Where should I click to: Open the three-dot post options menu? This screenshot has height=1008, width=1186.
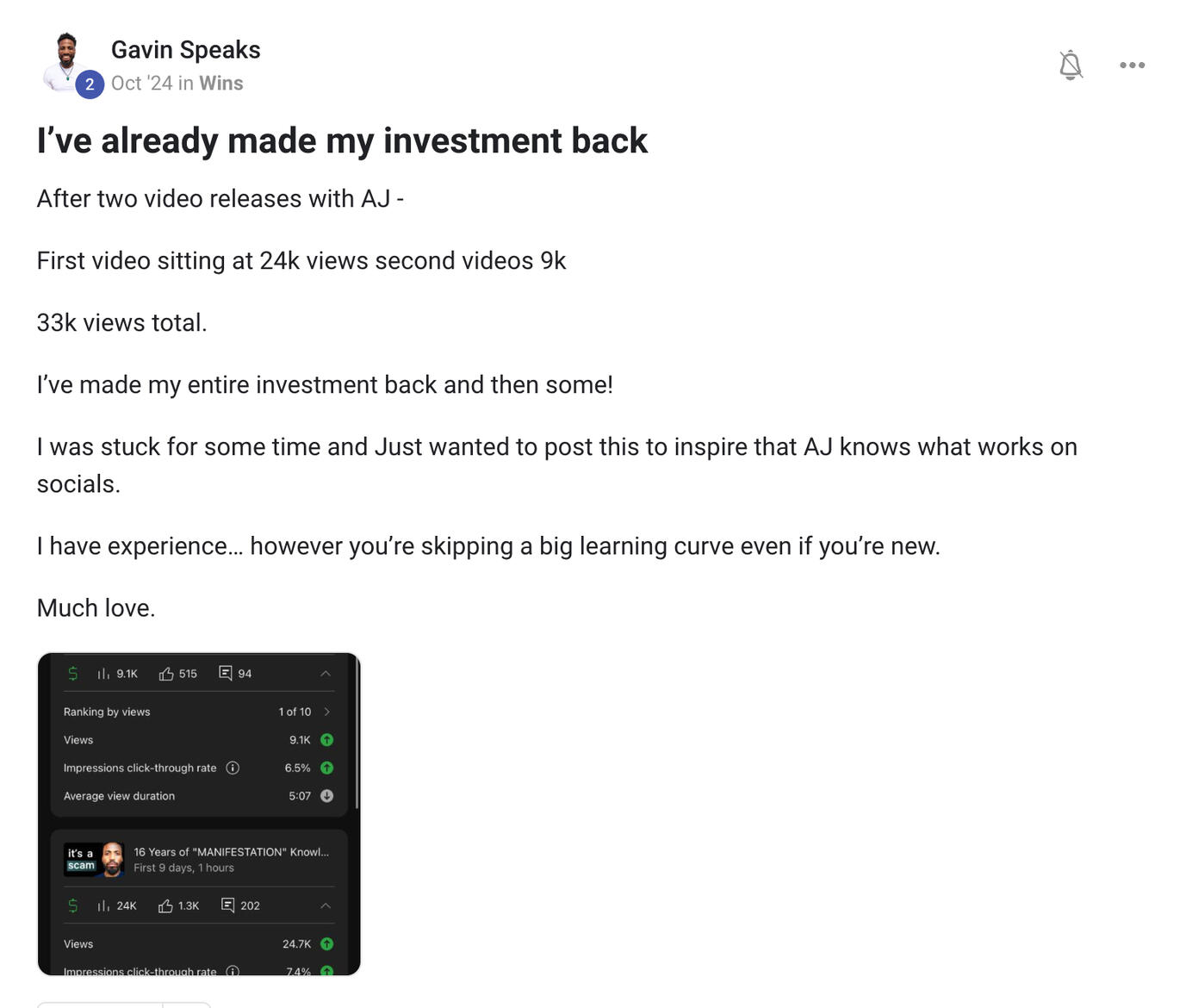coord(1132,65)
